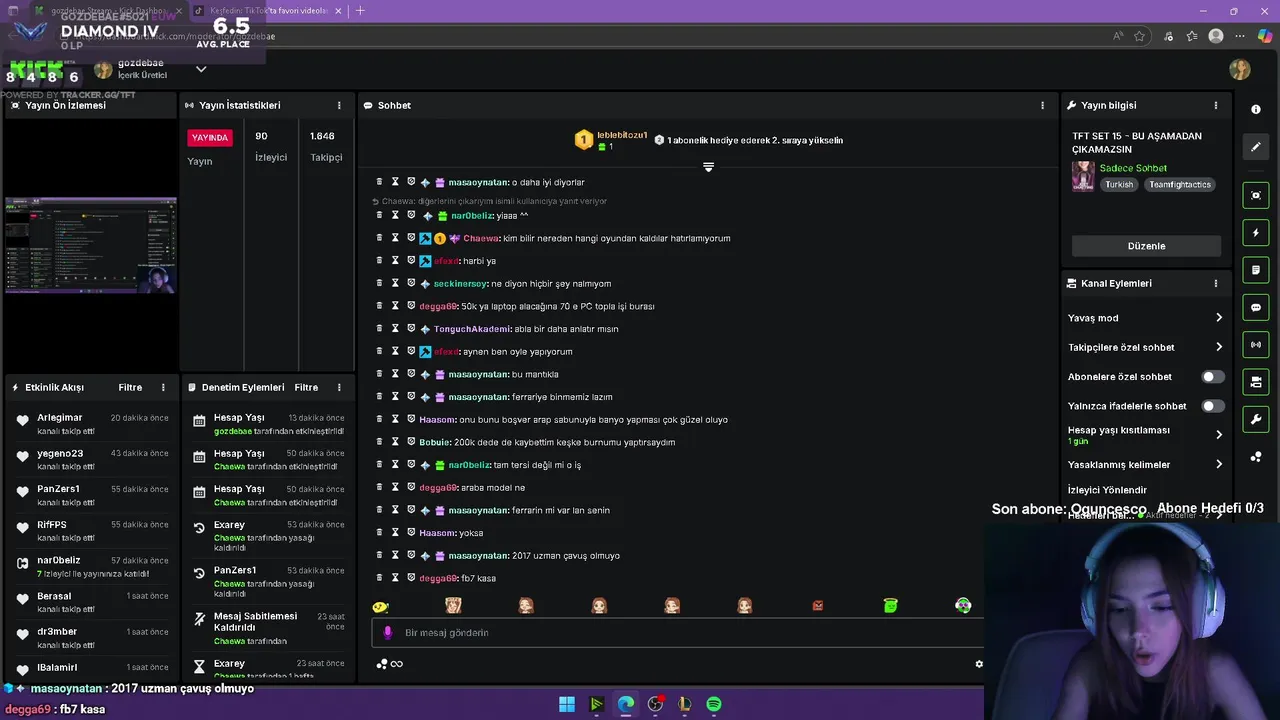Screen dimensions: 1280x720
Task: Toggle the lightning activity feed sidebar icon
Action: coord(1256,233)
